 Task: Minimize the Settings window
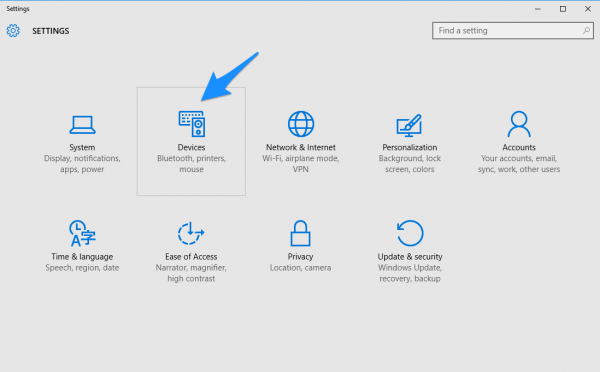pos(538,9)
